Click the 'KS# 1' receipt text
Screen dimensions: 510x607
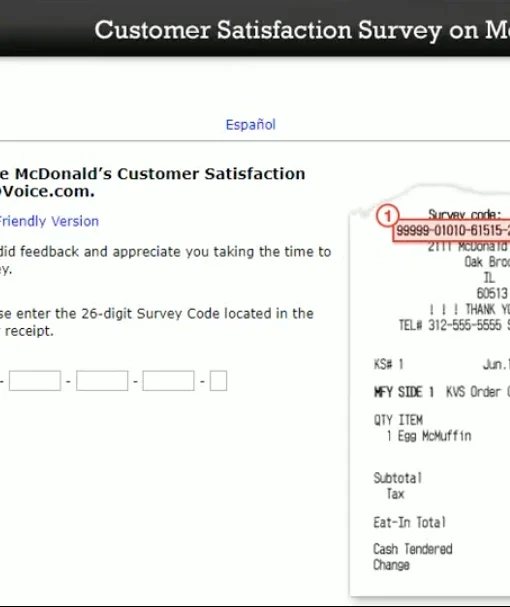[x=388, y=364]
